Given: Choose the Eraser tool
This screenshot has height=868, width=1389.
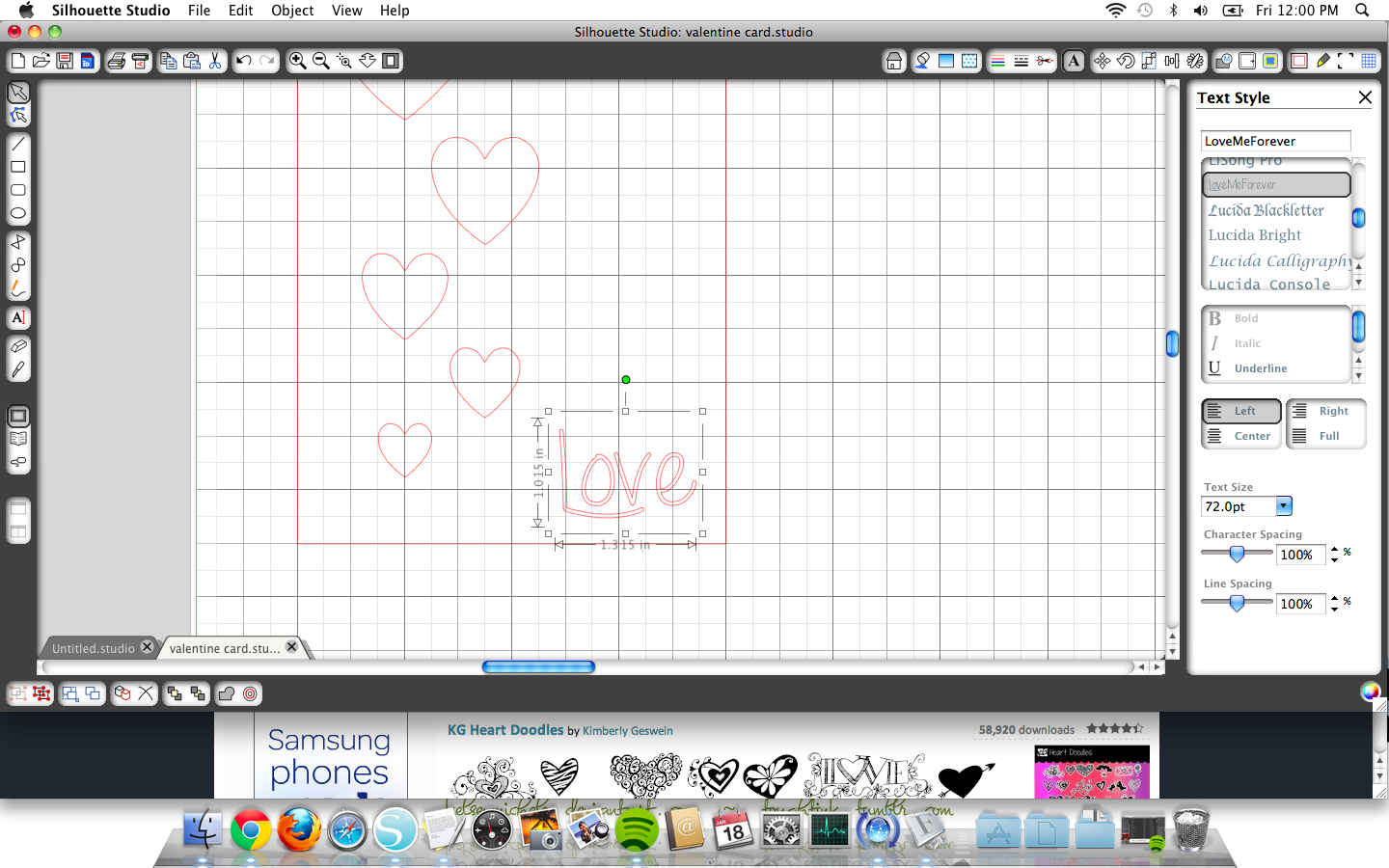Looking at the screenshot, I should pyautogui.click(x=18, y=345).
